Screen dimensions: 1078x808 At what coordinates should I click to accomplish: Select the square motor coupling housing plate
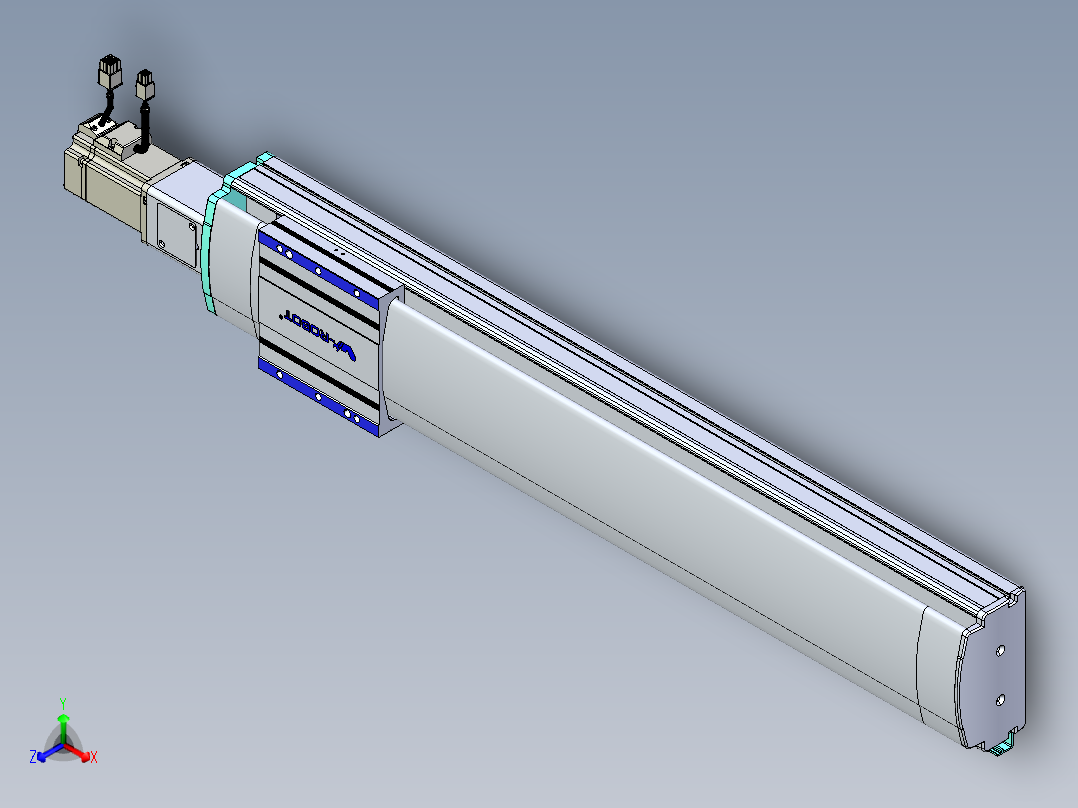(177, 234)
